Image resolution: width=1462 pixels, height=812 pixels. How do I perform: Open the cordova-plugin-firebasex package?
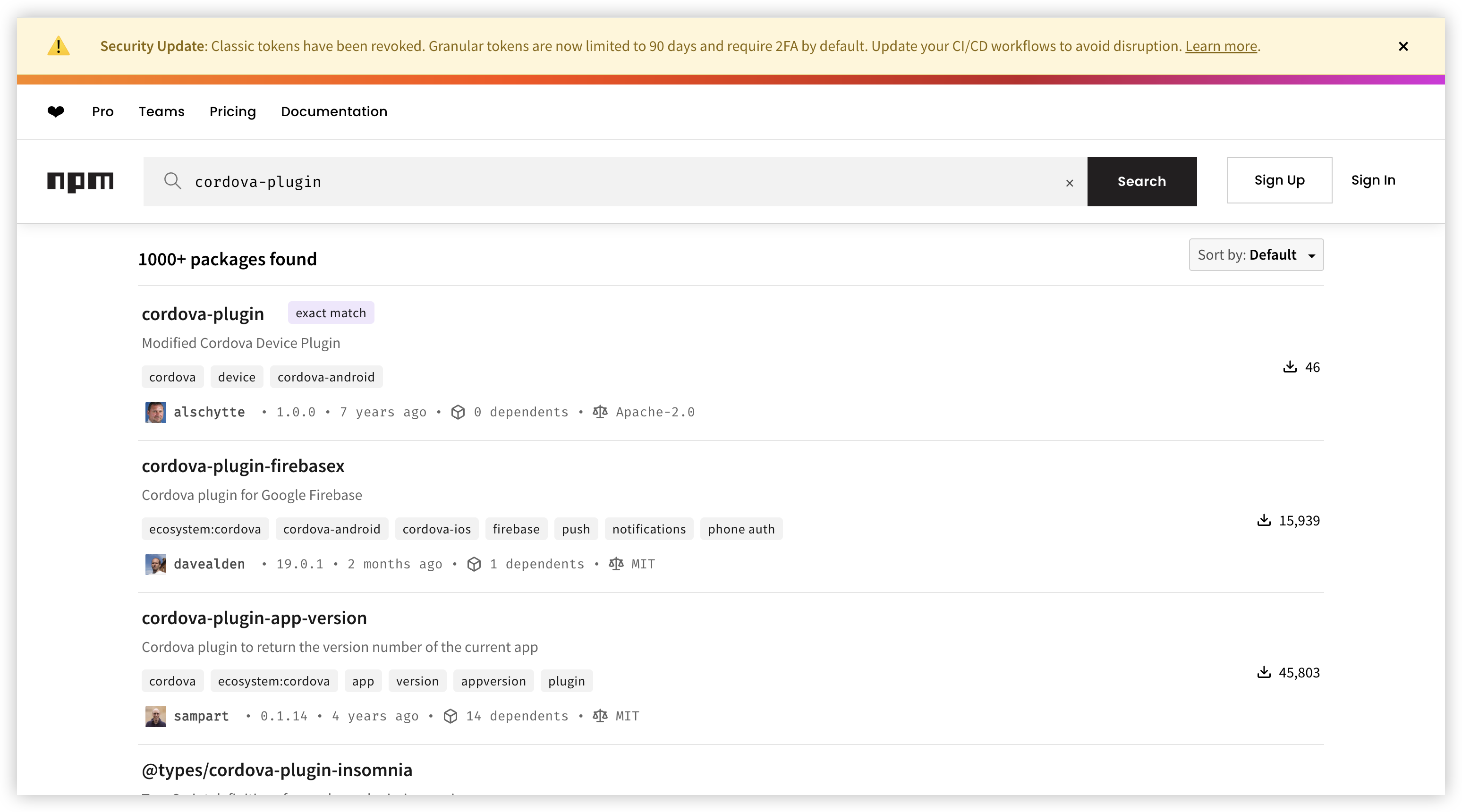(243, 466)
